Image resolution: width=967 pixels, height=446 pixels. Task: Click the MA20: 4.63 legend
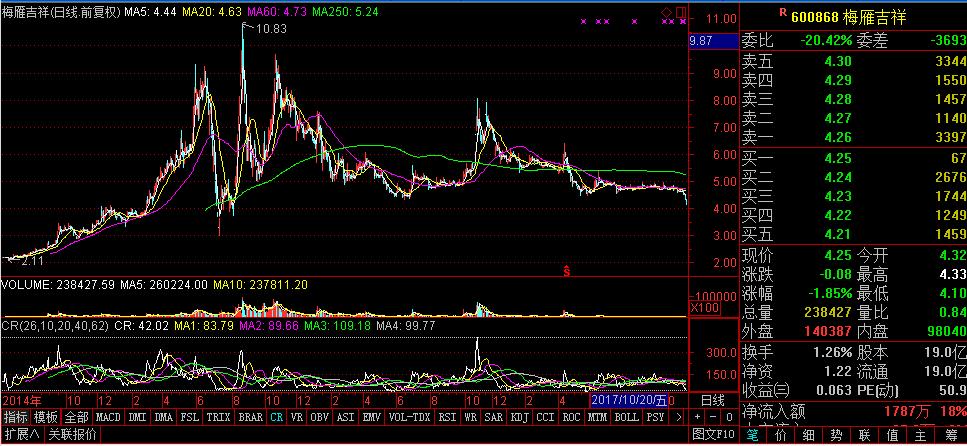(x=212, y=12)
